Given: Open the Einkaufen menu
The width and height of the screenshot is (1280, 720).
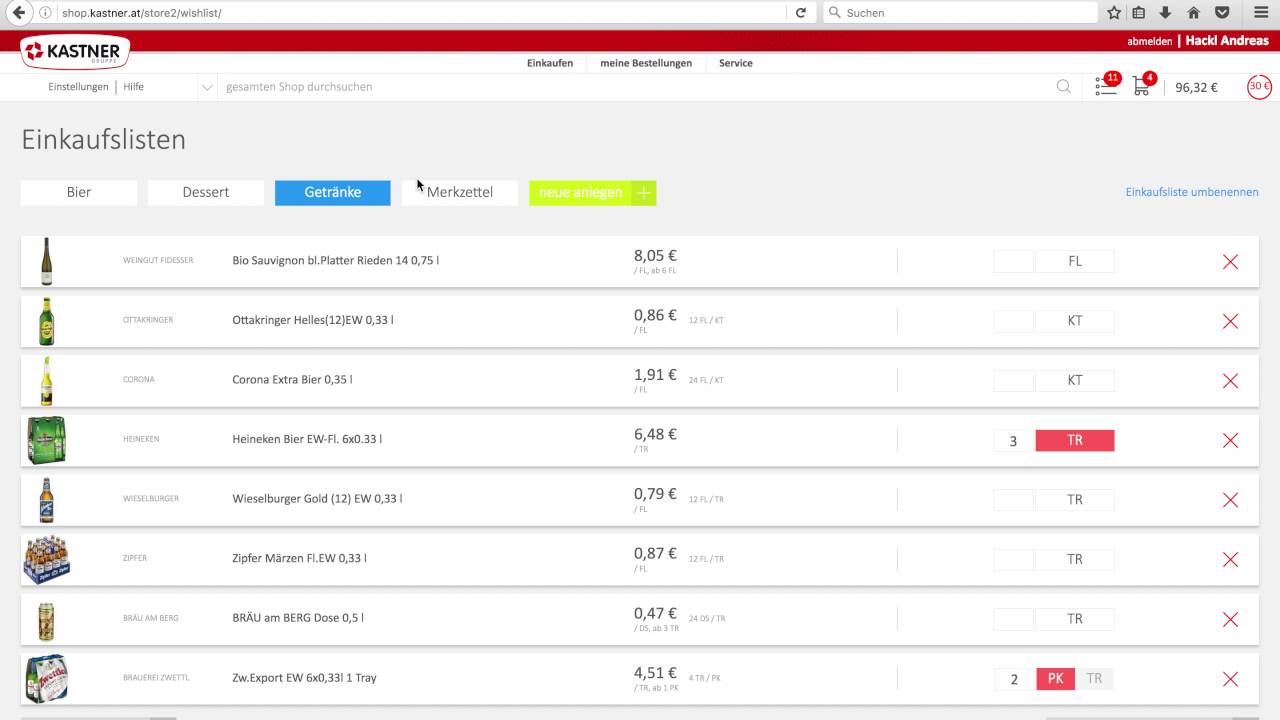Looking at the screenshot, I should point(550,63).
